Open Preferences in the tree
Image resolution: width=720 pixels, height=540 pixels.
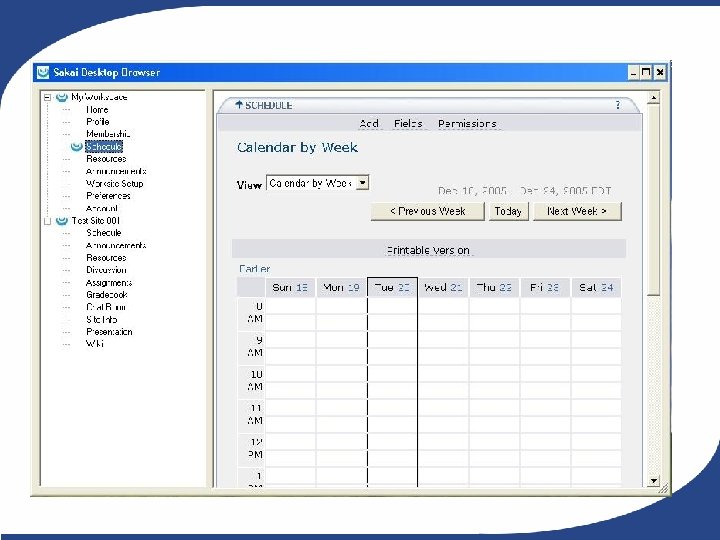(108, 196)
